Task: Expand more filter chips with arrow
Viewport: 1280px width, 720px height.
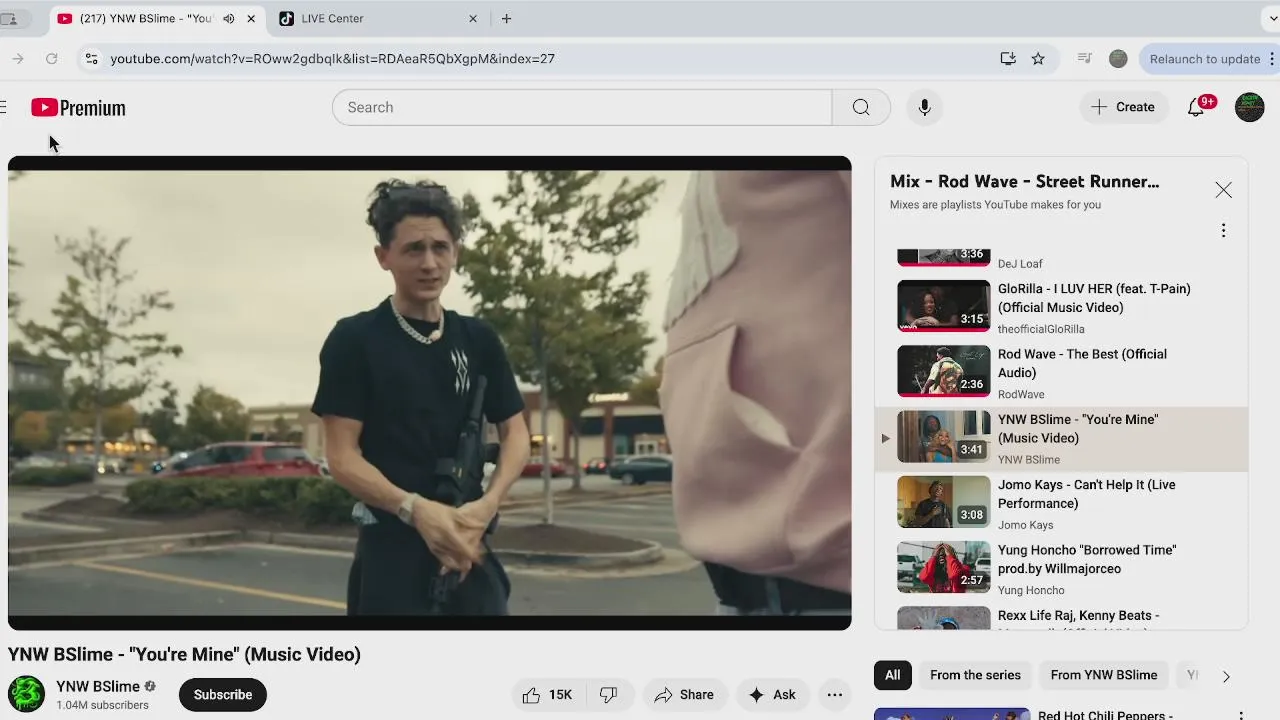Action: coord(1226,676)
